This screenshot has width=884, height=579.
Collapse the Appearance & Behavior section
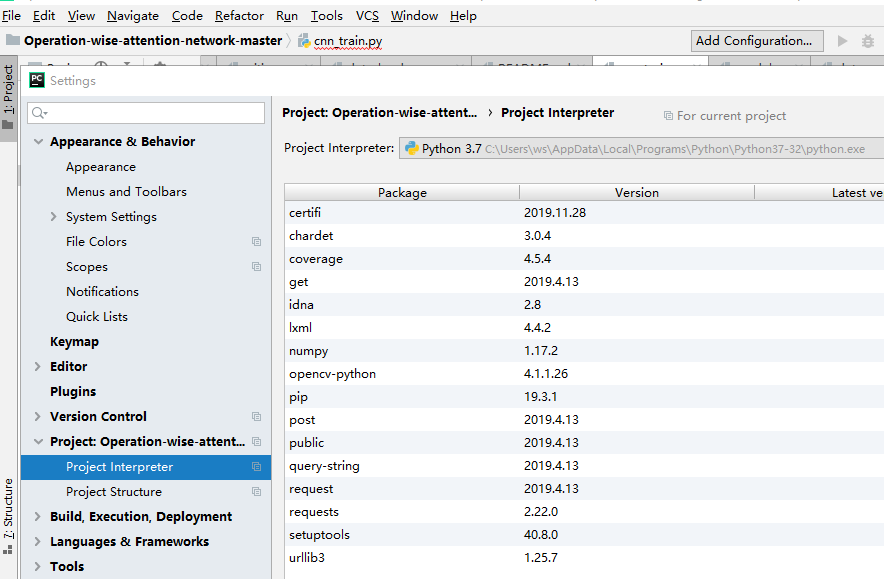[x=38, y=142]
